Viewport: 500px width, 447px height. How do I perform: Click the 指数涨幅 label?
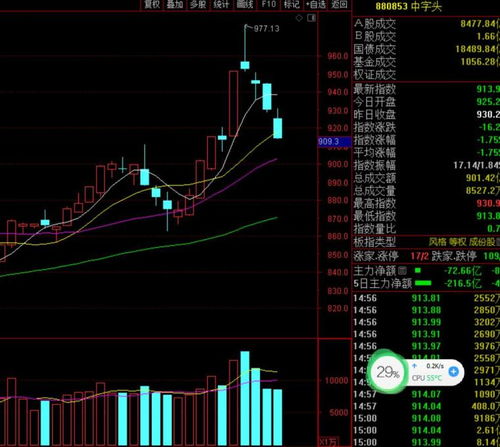click(375, 140)
